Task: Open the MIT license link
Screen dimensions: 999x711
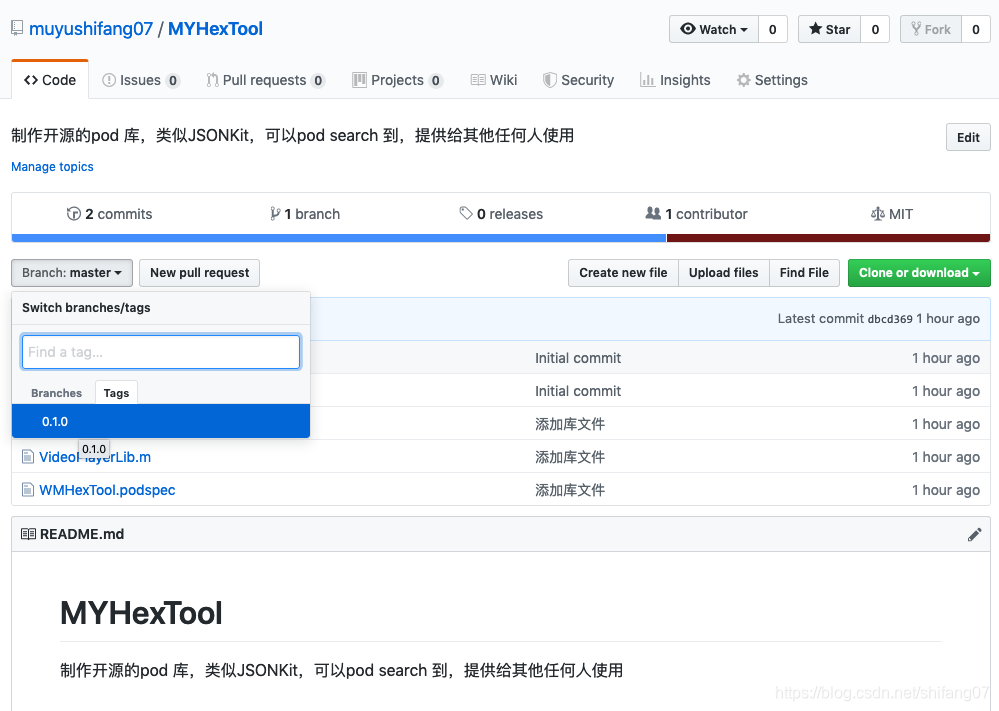Action: pyautogui.click(x=892, y=214)
